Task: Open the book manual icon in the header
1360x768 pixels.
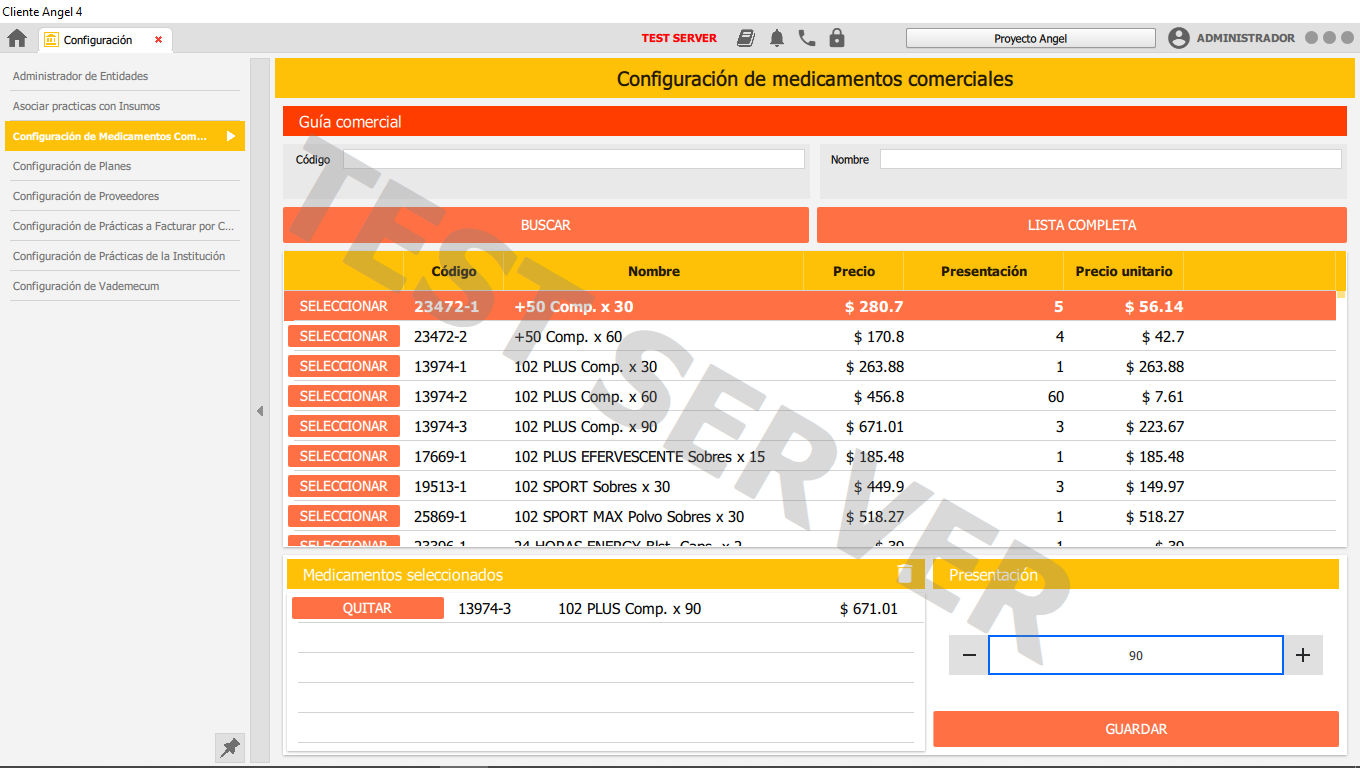Action: click(746, 39)
